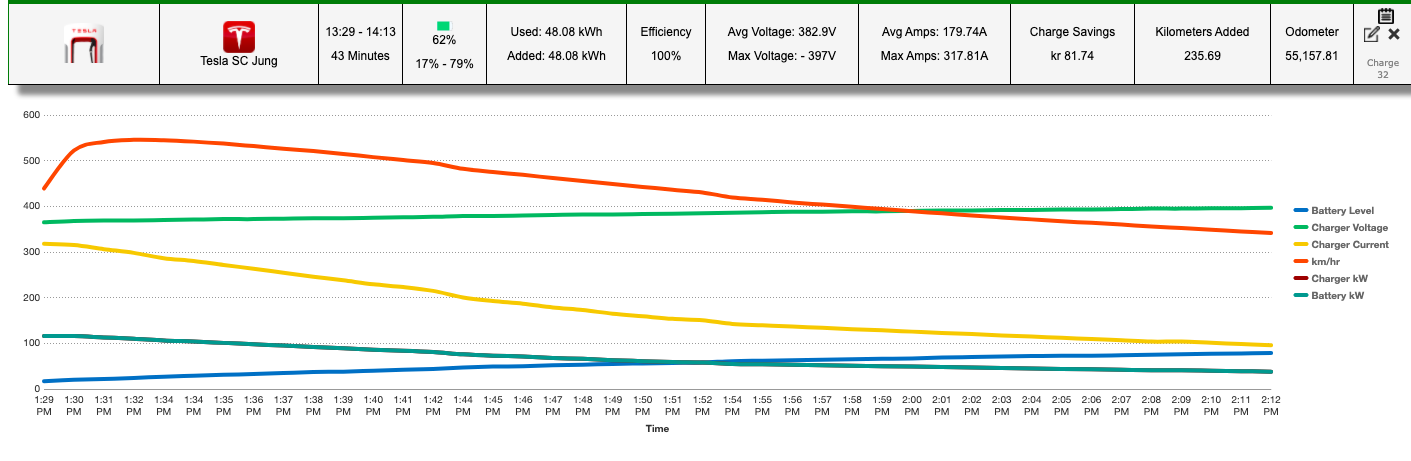1411x461 pixels.
Task: Click the edit charge pencil icon
Action: 1371,35
